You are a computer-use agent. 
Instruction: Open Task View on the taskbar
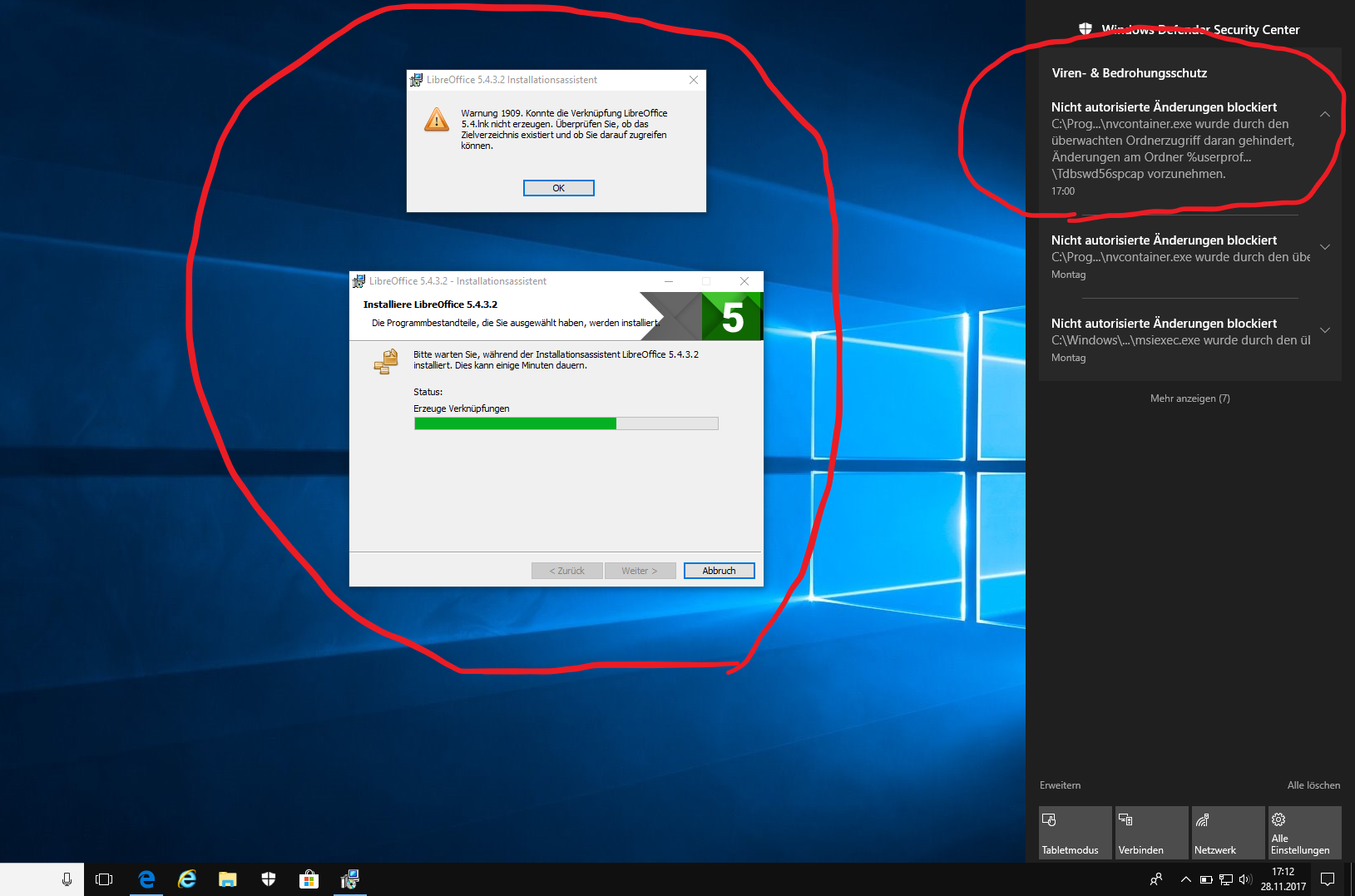(x=104, y=879)
